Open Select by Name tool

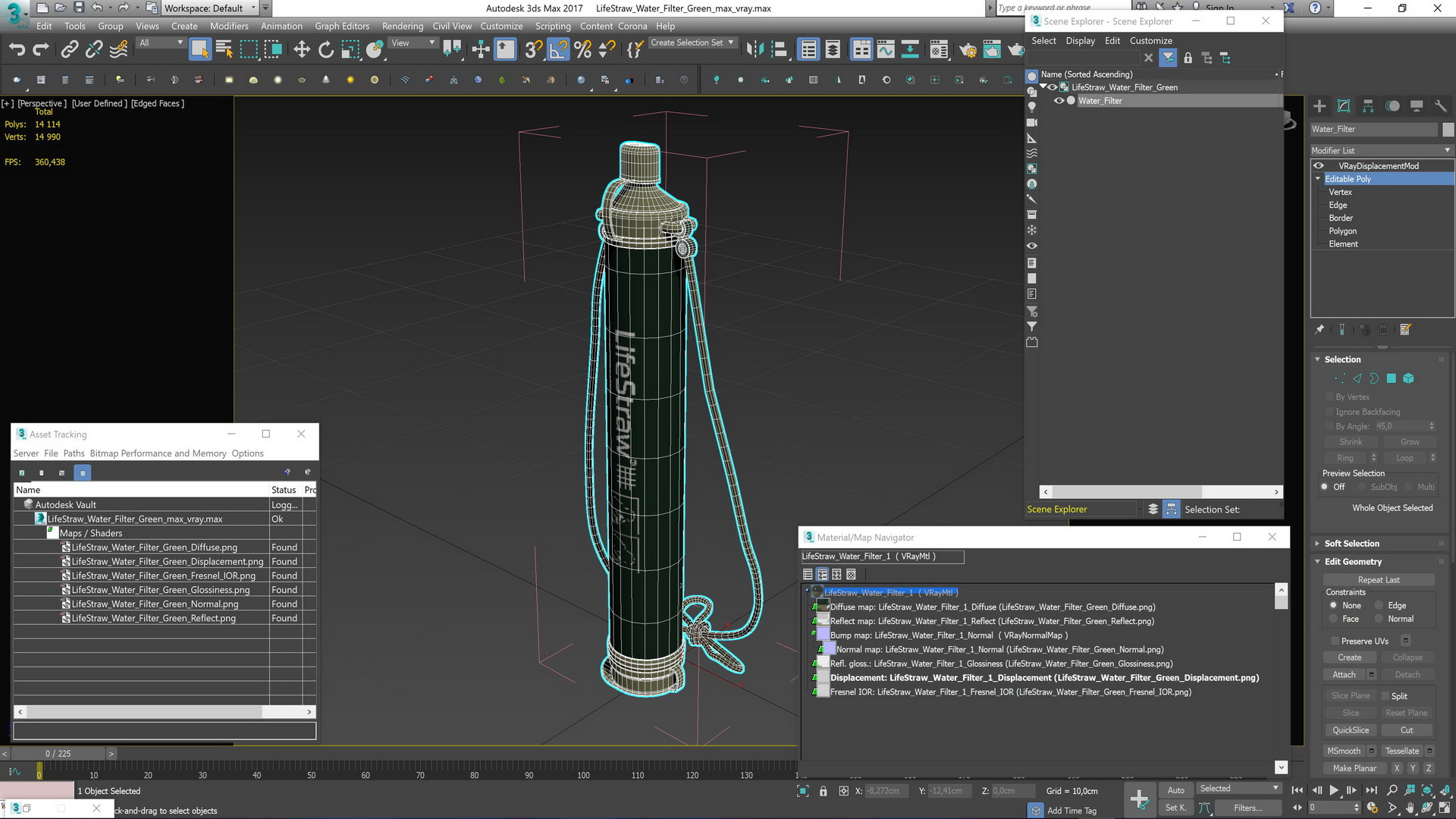pyautogui.click(x=224, y=50)
